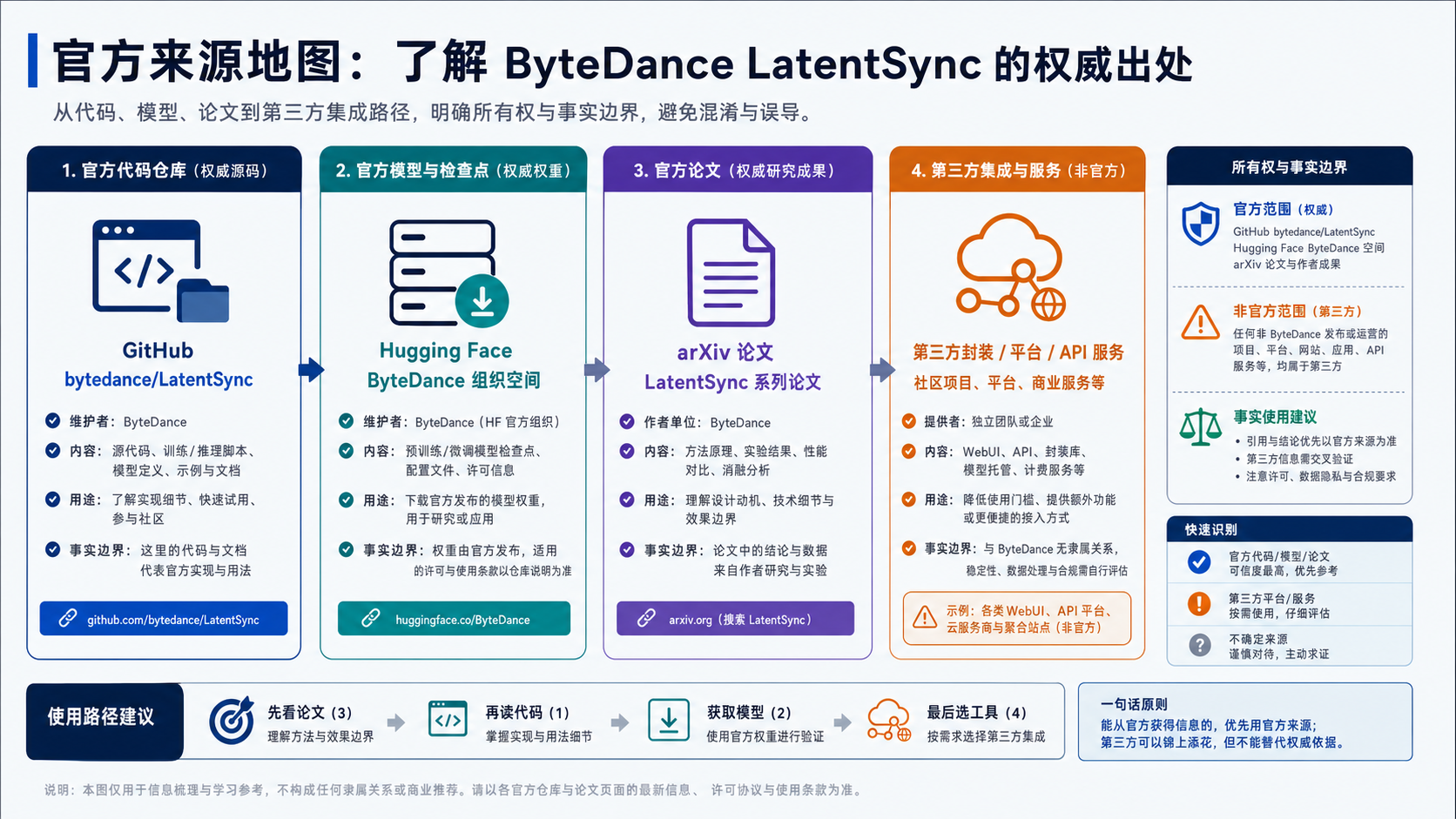
Task: Click the arrow after 再读代码 step
Action: click(620, 722)
